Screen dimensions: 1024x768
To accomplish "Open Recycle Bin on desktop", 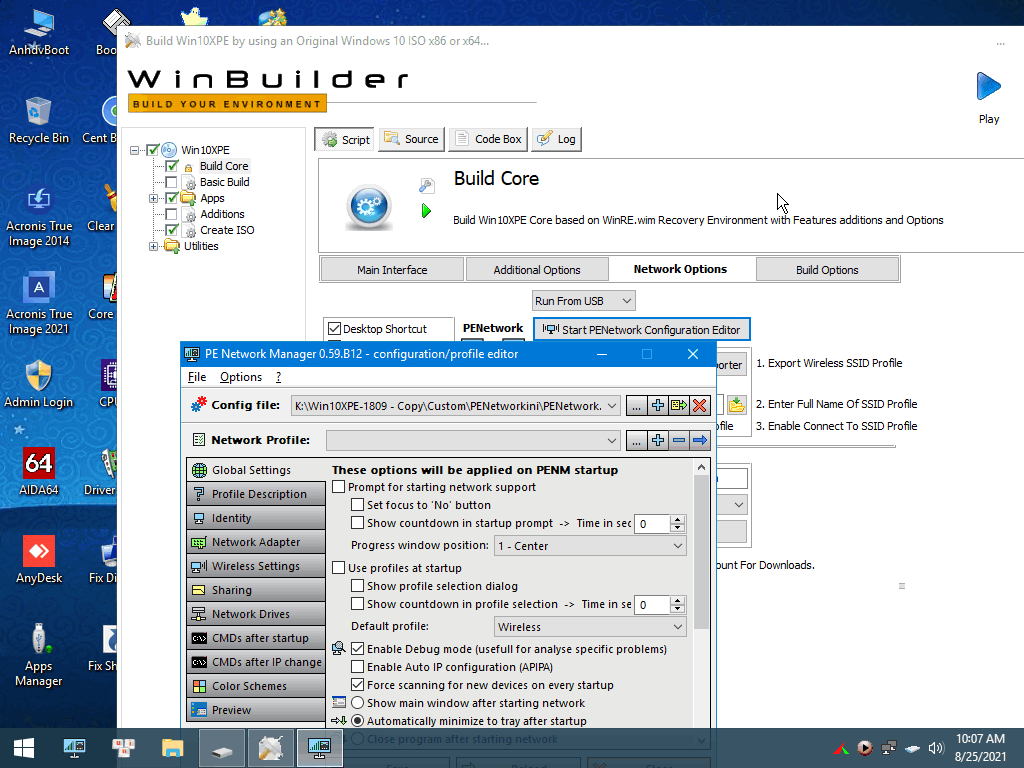I will 39,120.
